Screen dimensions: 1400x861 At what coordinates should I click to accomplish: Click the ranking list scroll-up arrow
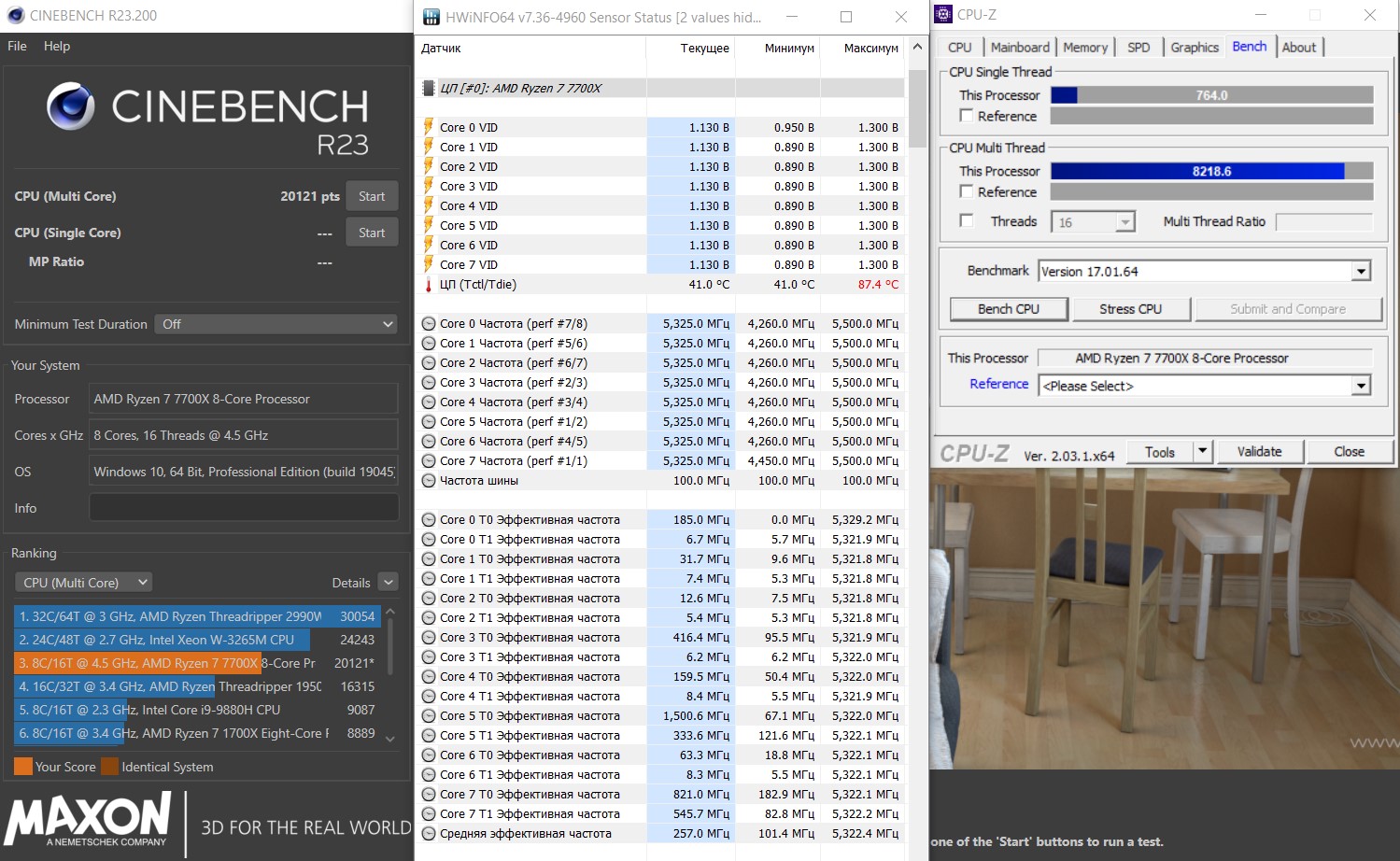pos(390,612)
